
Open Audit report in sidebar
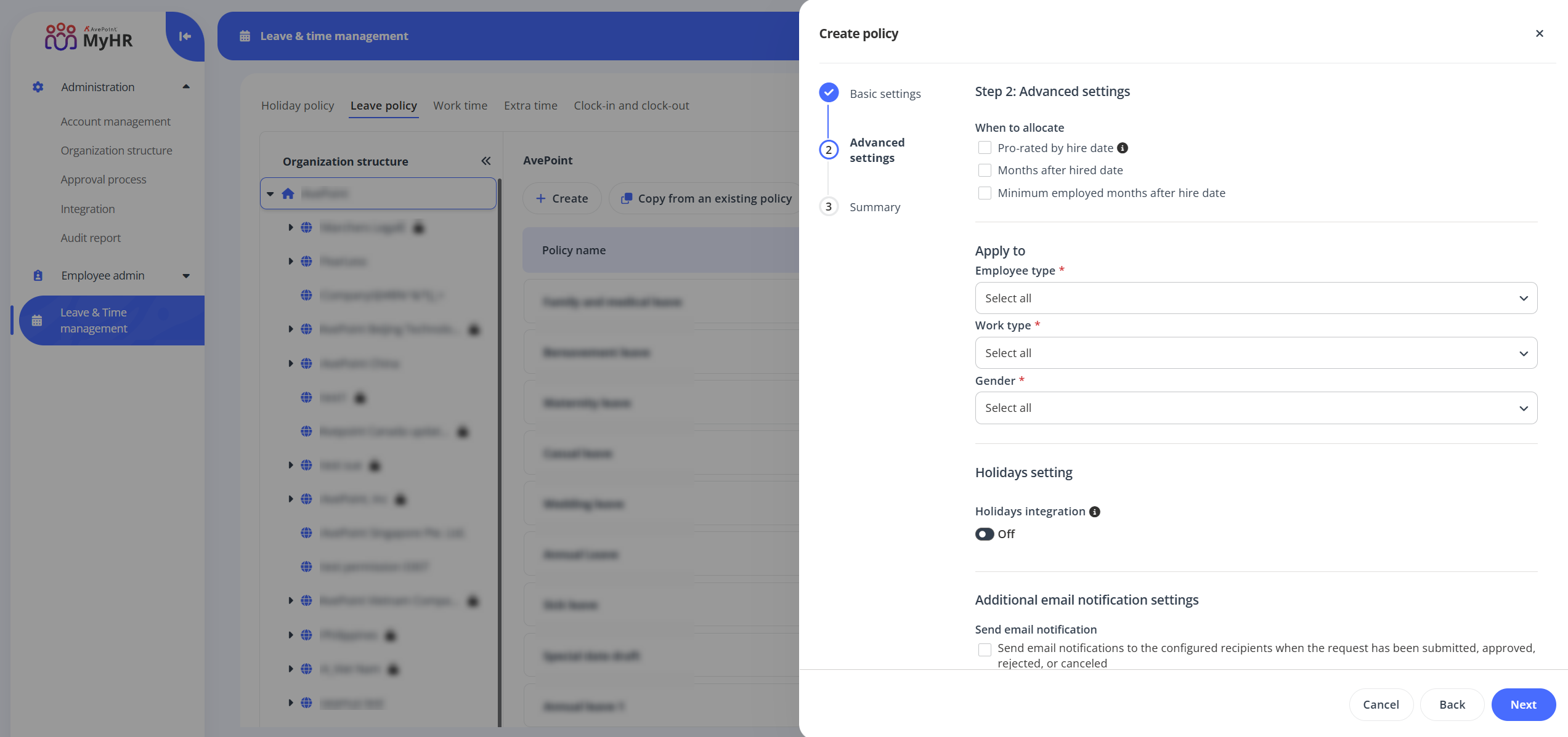click(91, 238)
